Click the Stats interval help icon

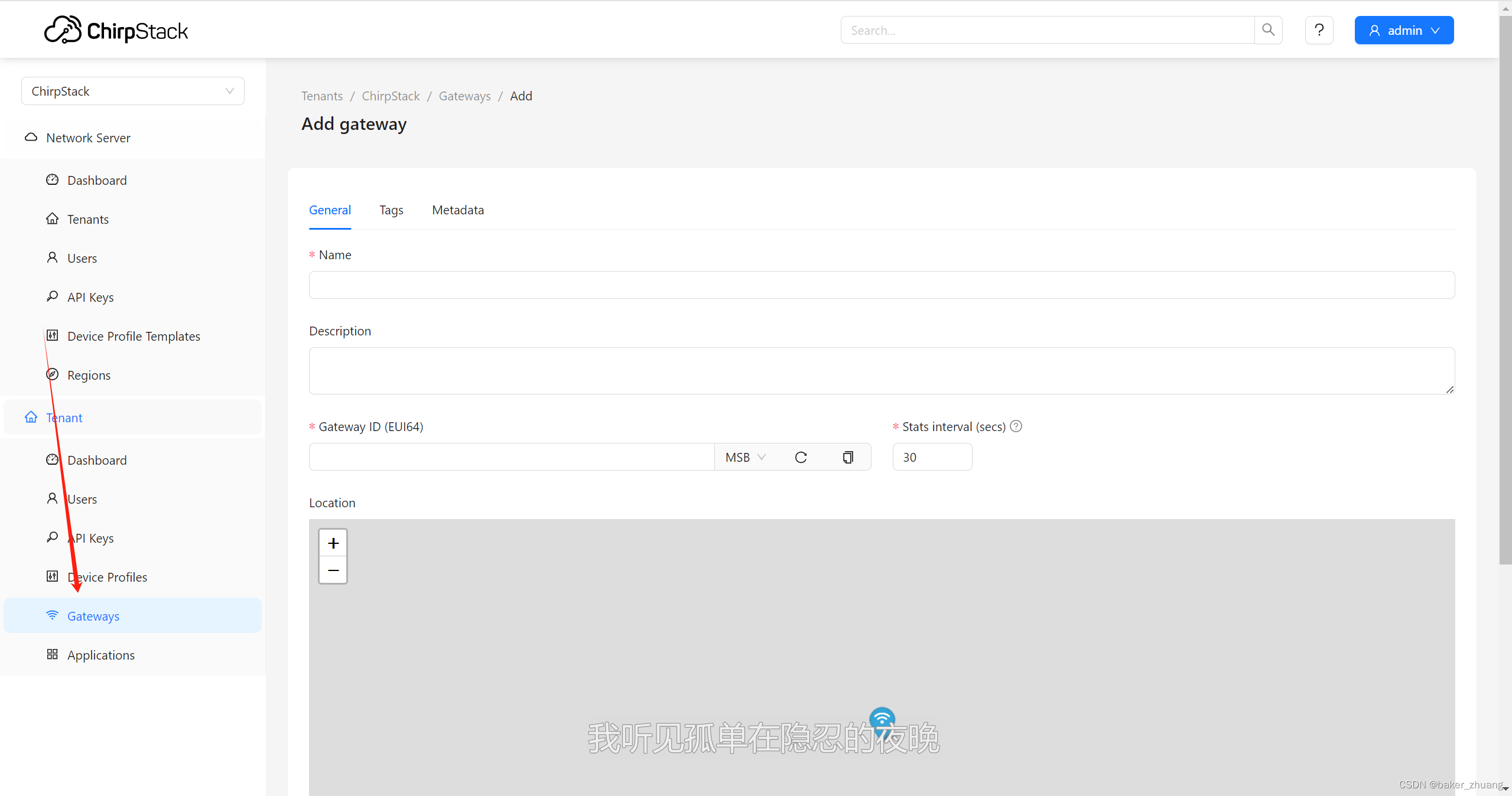[x=1016, y=426]
